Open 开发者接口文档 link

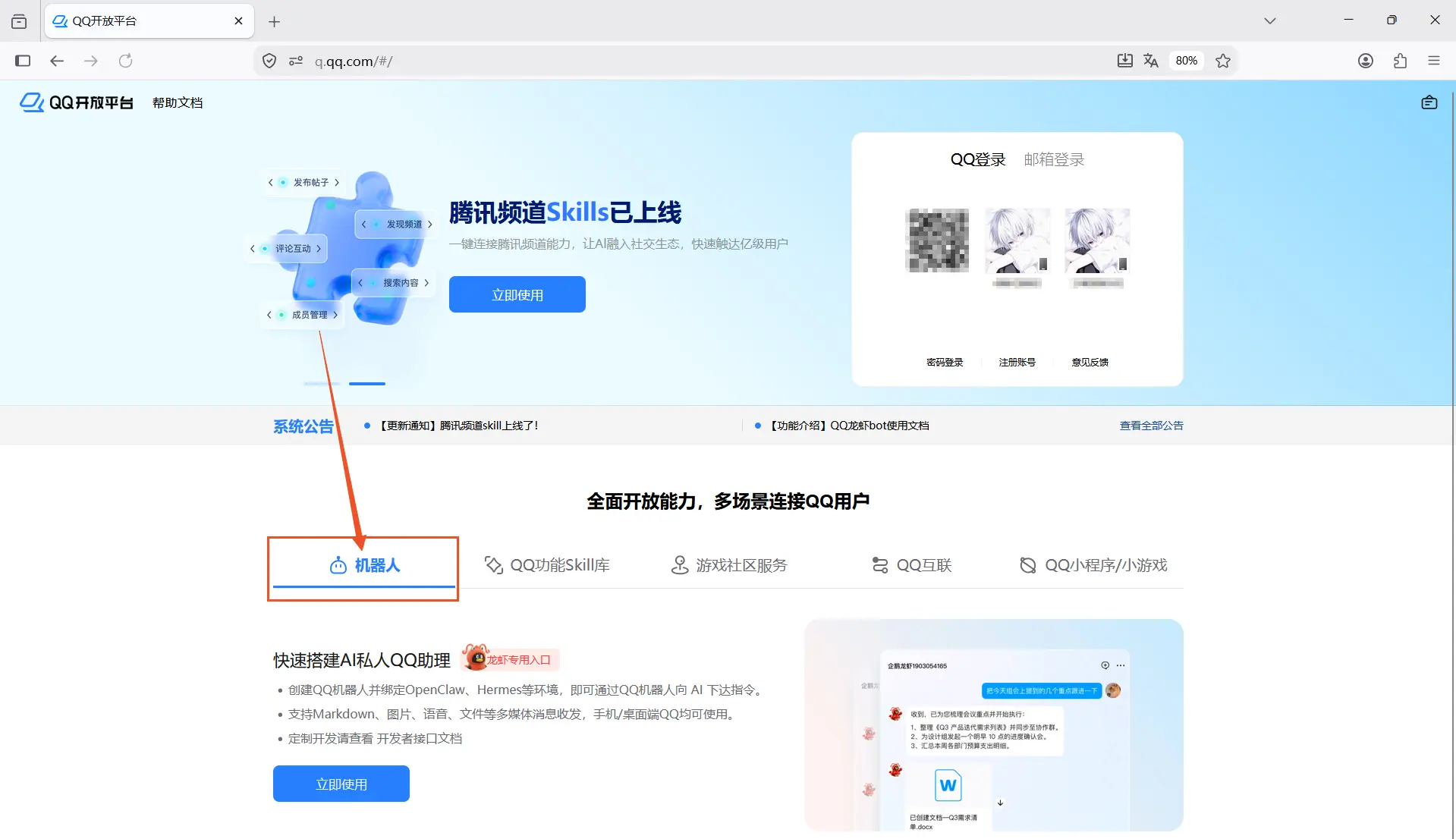pyautogui.click(x=420, y=738)
